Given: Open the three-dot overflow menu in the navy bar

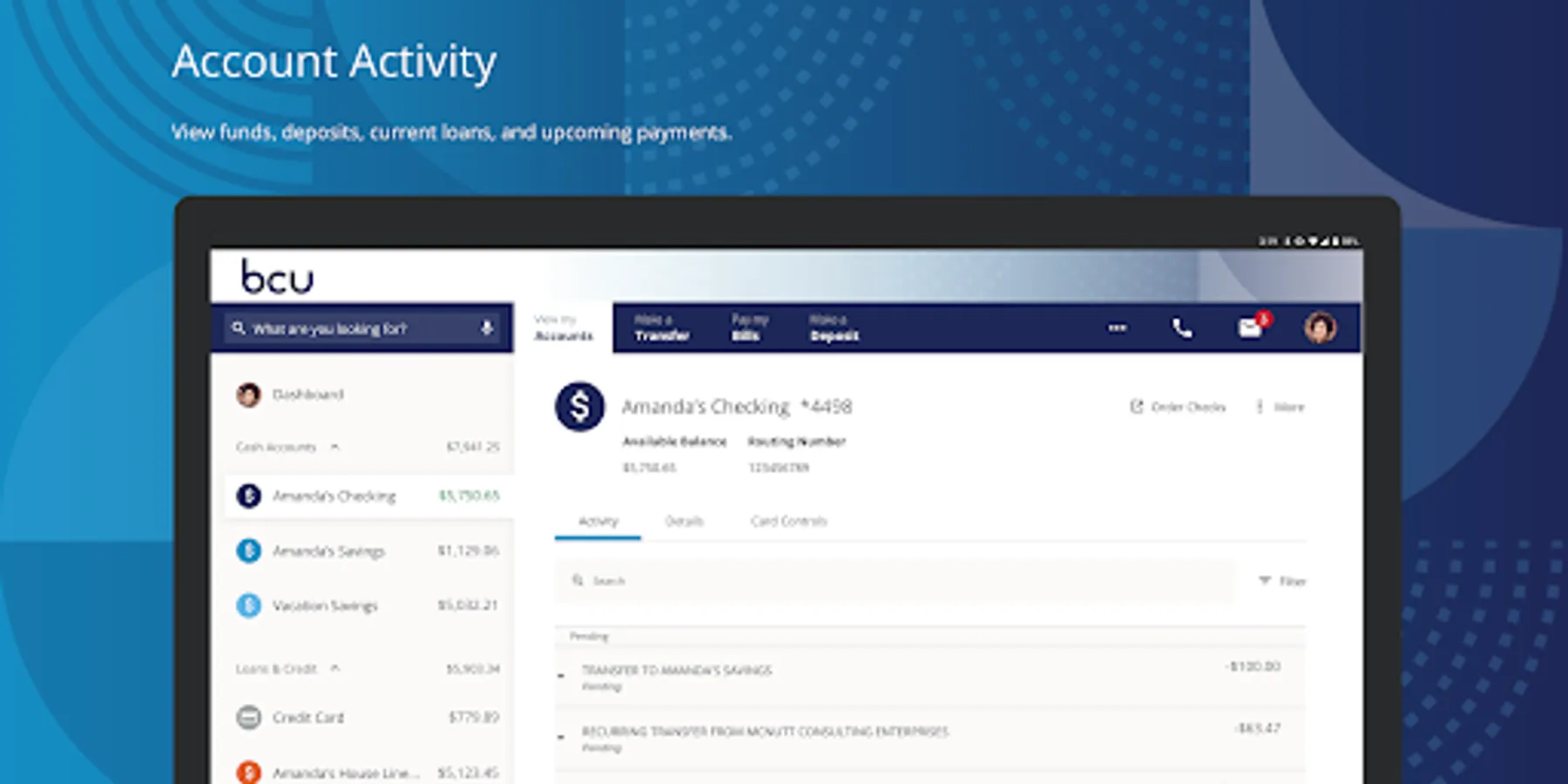Looking at the screenshot, I should pos(1117,328).
